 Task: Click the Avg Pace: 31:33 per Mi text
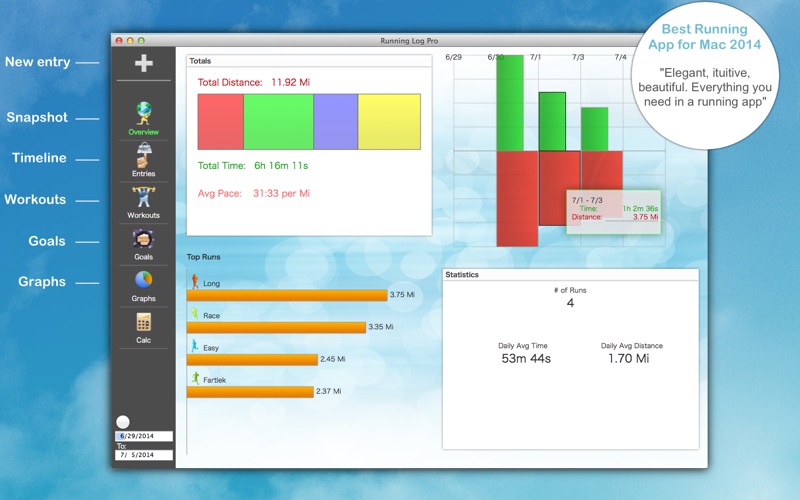click(x=254, y=193)
